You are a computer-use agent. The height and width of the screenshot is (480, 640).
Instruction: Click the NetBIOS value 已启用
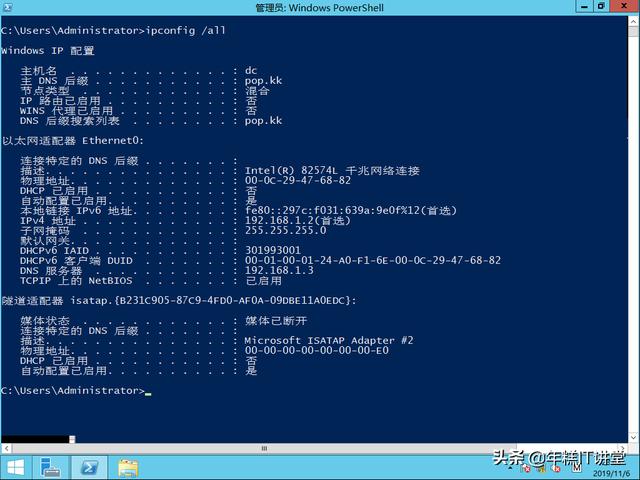point(264,281)
